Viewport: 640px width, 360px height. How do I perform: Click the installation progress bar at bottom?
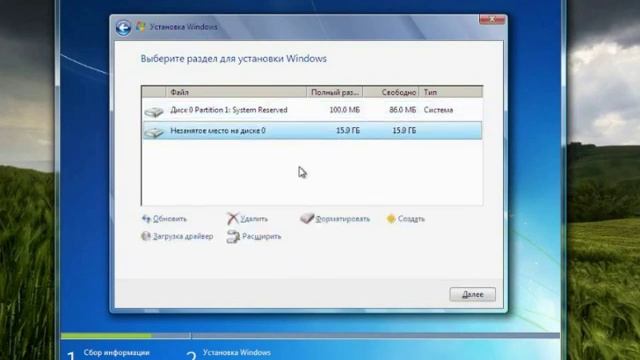310,336
